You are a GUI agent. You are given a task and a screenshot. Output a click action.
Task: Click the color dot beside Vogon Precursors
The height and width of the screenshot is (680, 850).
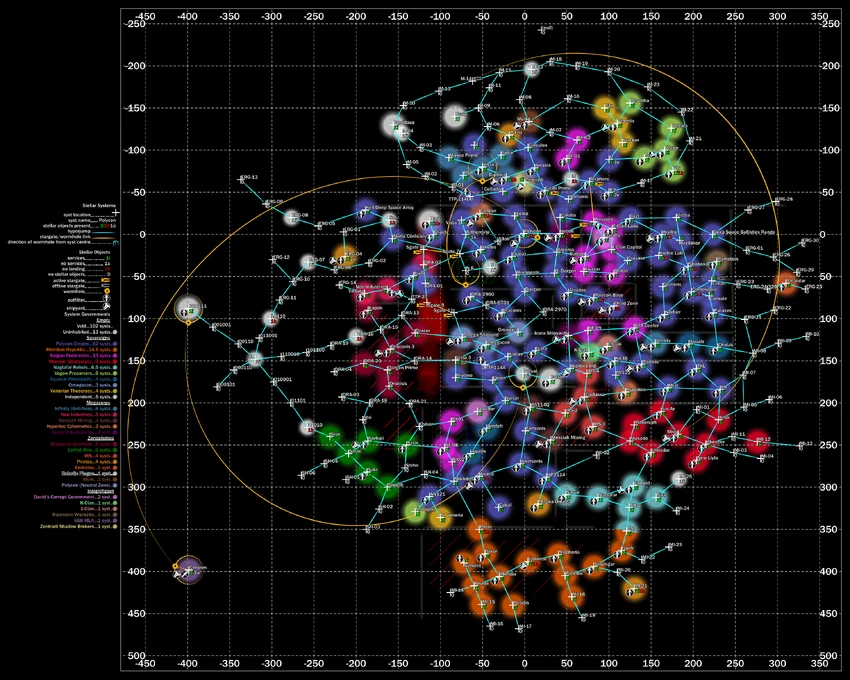(113, 374)
